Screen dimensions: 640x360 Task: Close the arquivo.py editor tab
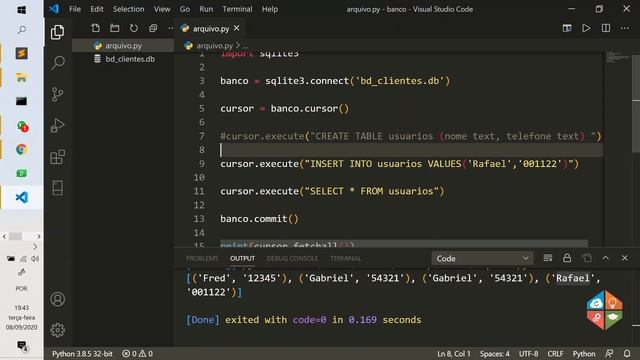click(x=237, y=28)
